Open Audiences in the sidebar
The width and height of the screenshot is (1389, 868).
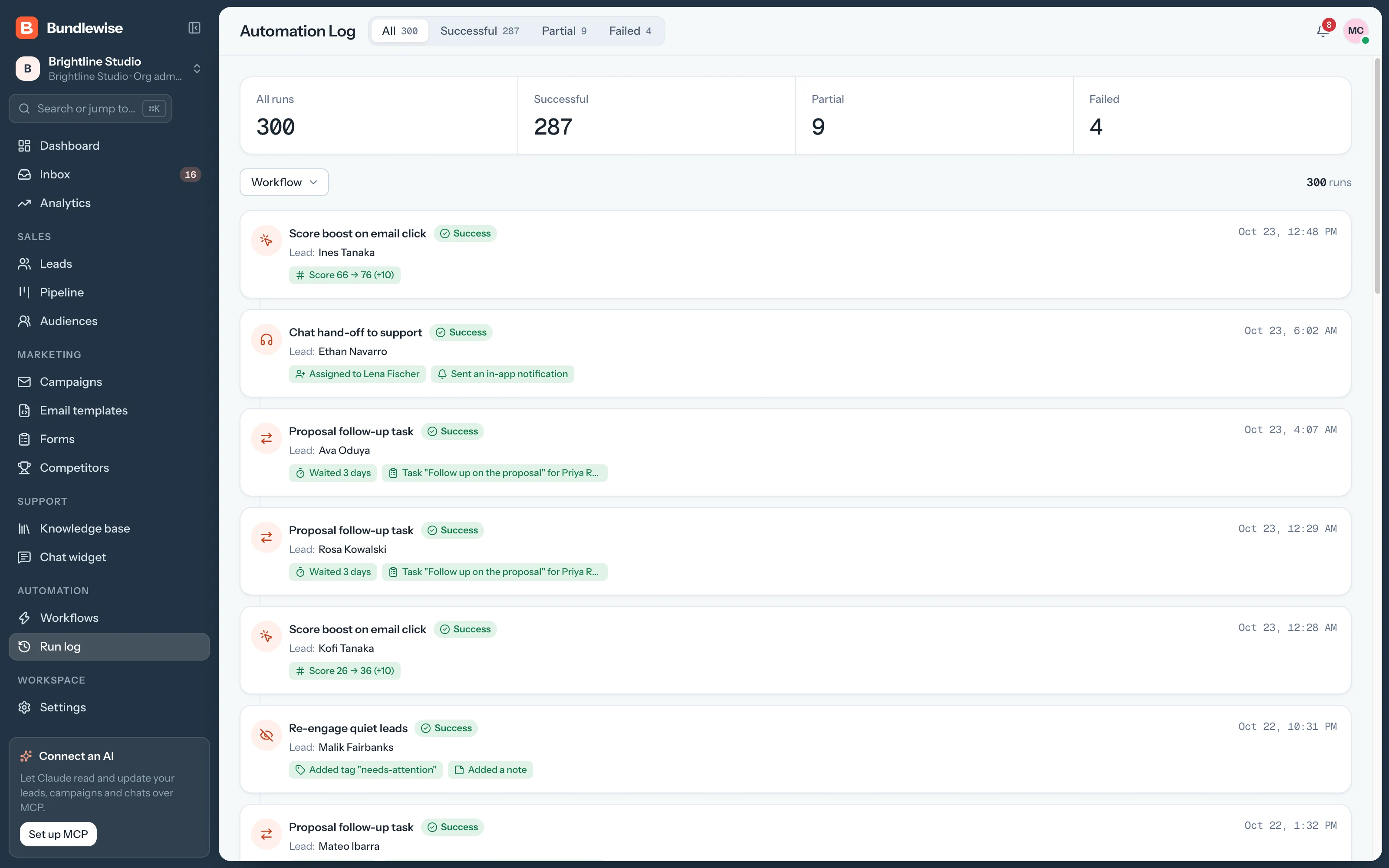coord(109,321)
